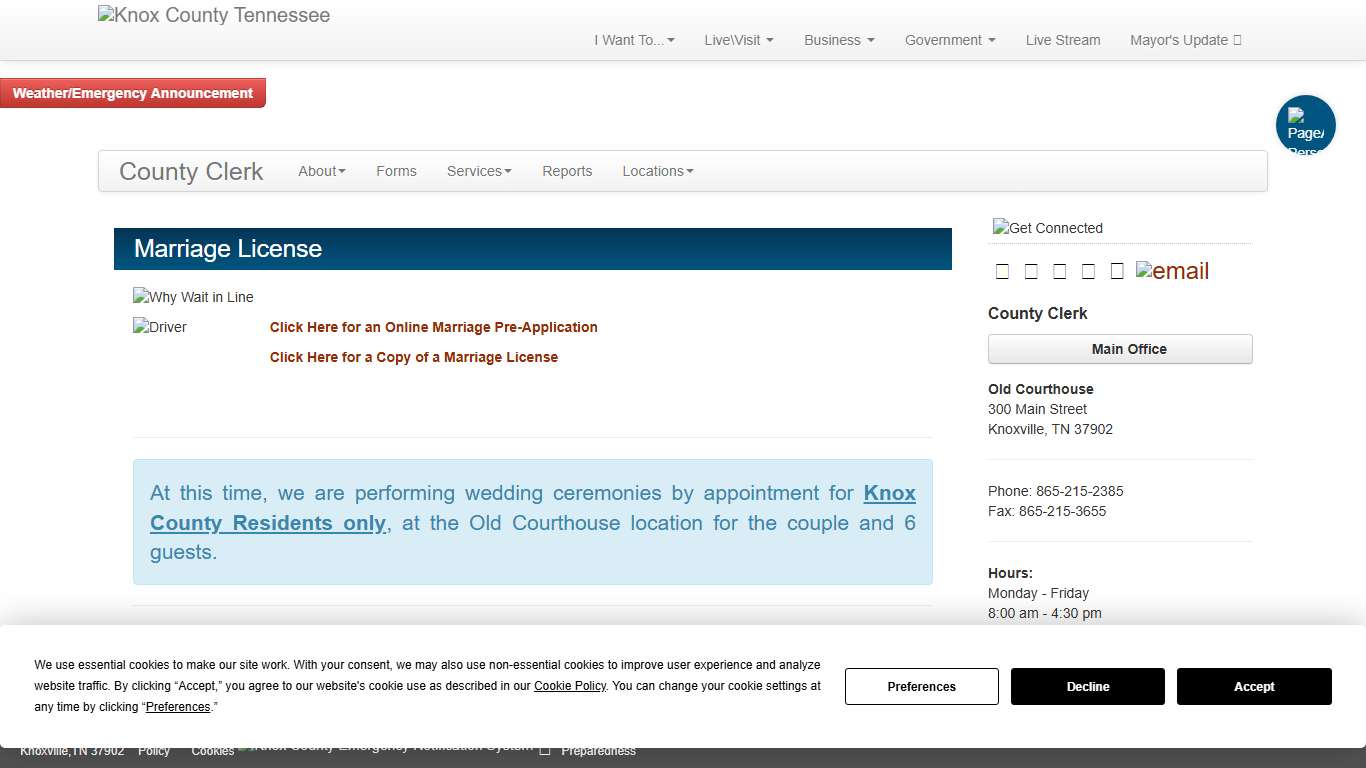Open the Forms menu item

pyautogui.click(x=396, y=171)
